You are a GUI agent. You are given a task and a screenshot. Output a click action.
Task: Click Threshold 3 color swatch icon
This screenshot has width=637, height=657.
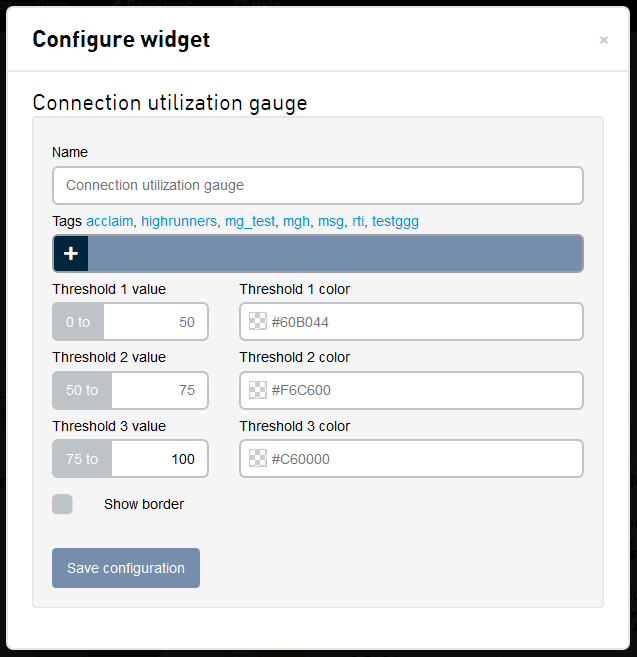point(257,460)
